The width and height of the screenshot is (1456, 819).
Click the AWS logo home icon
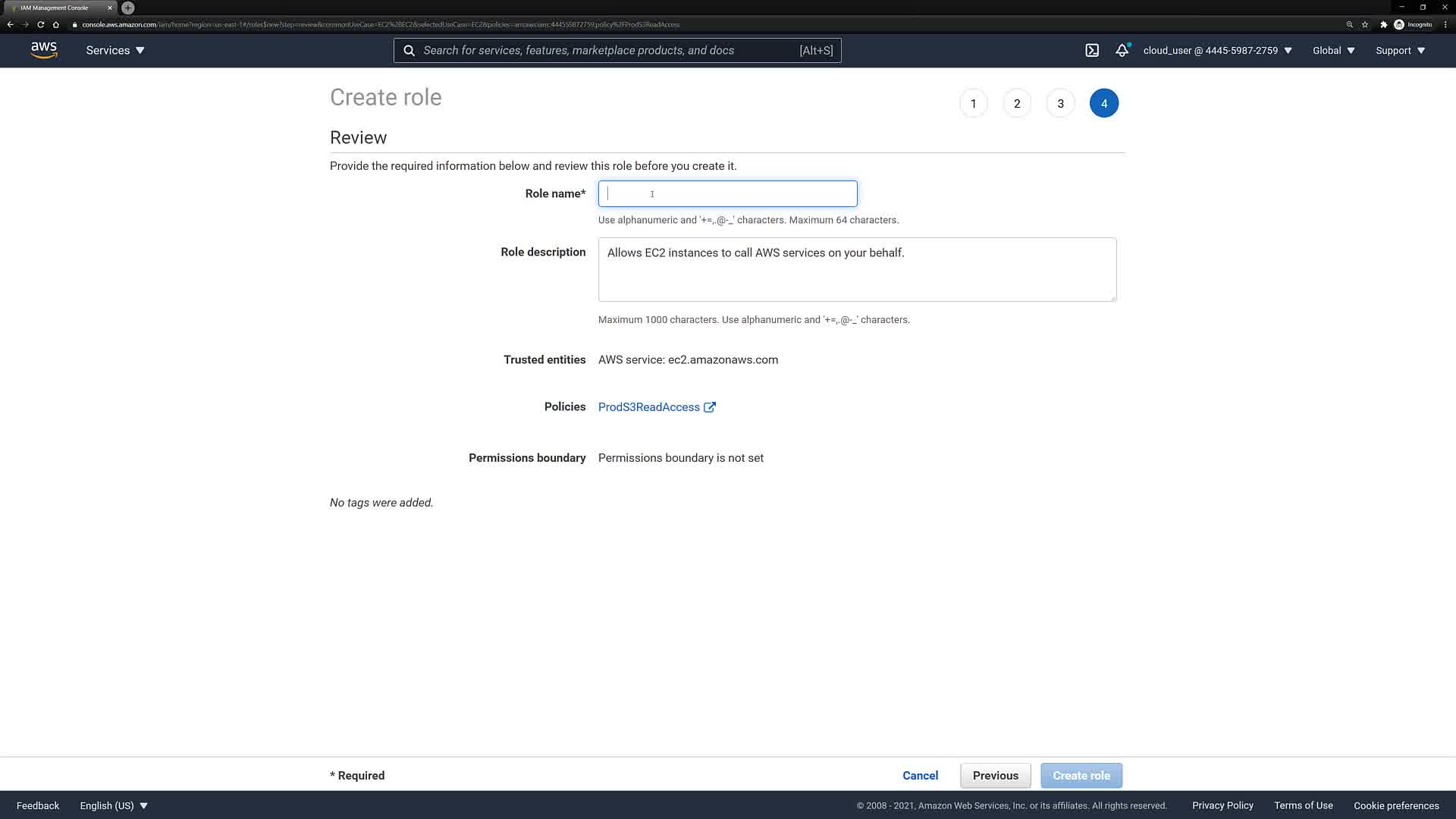tap(44, 50)
